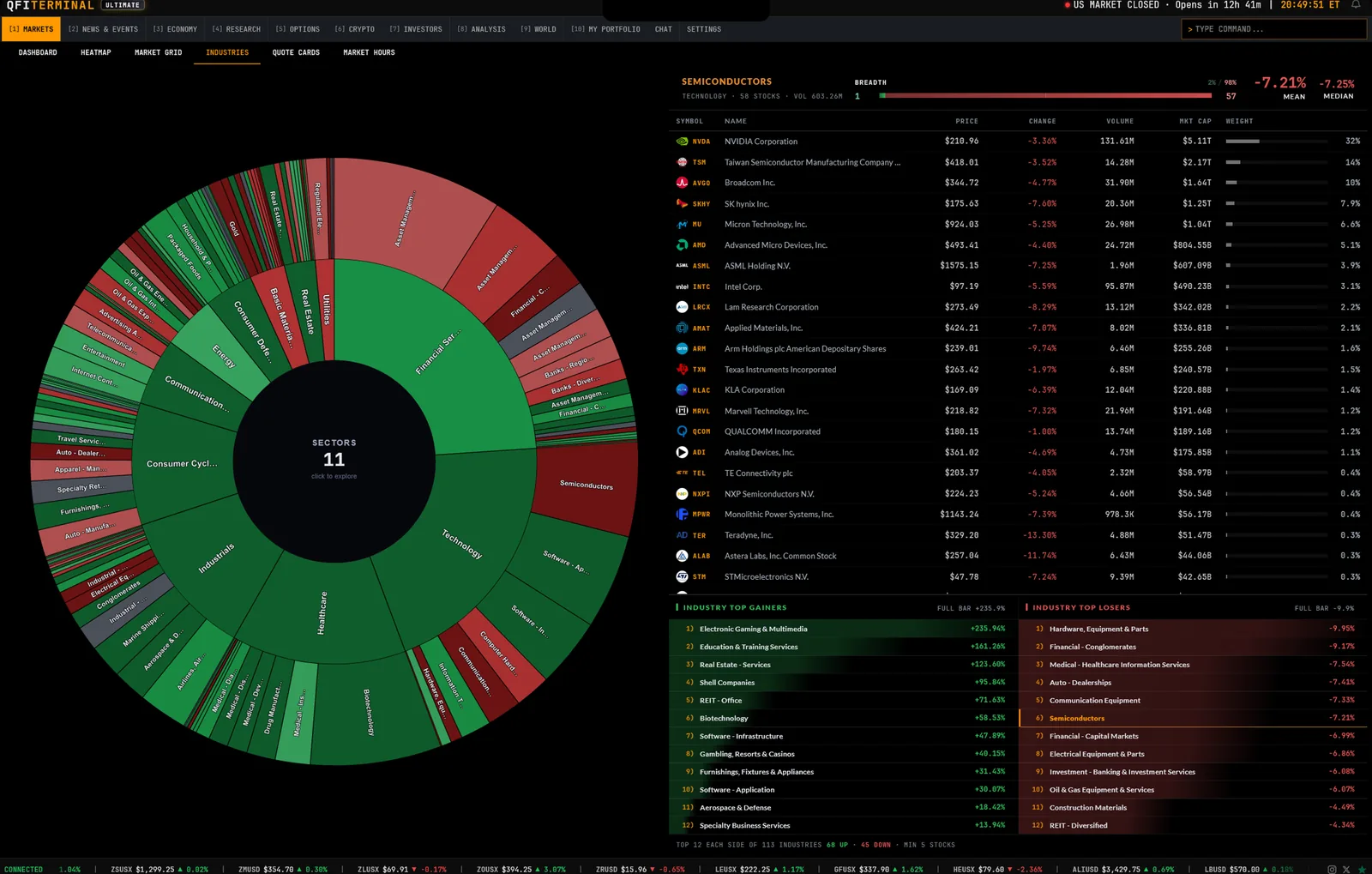Open My Portfolio tab

tap(606, 29)
